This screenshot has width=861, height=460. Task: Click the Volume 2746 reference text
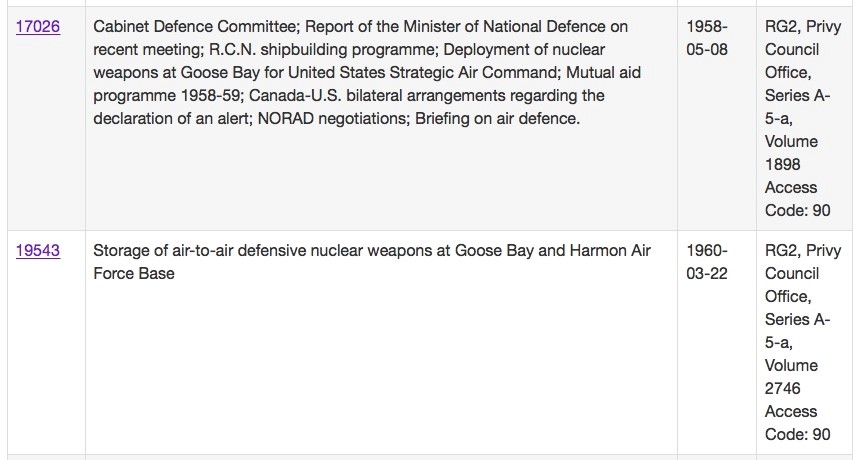coord(791,377)
